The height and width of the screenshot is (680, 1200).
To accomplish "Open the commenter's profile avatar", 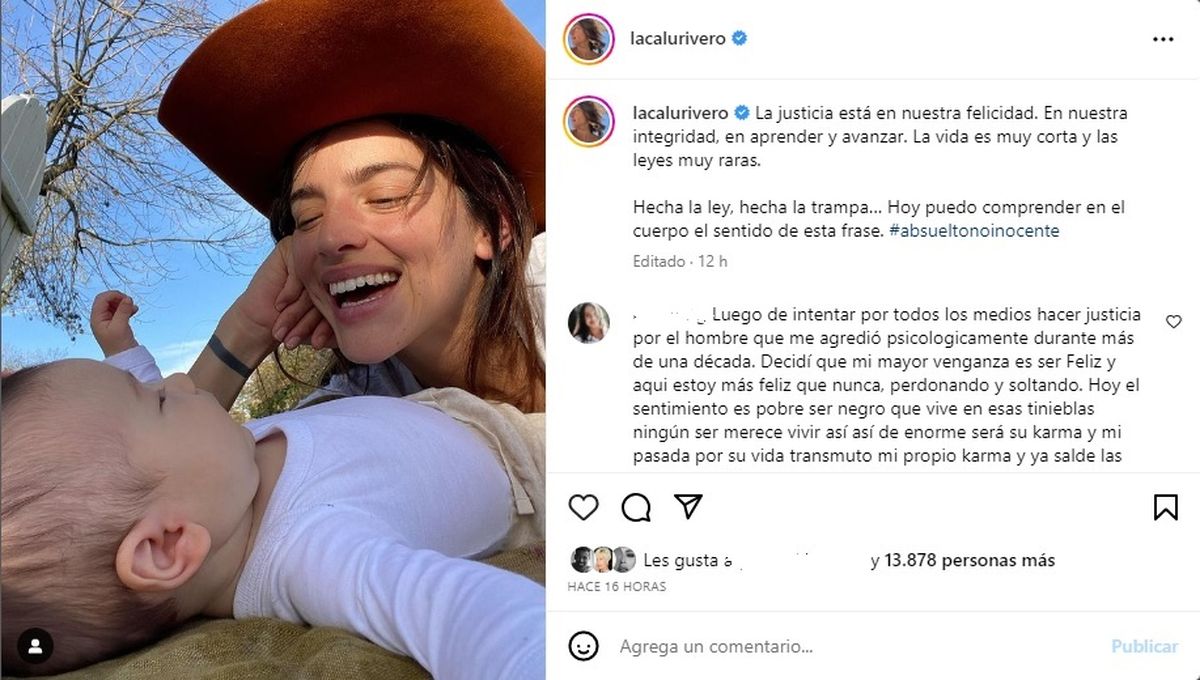I will pyautogui.click(x=588, y=322).
